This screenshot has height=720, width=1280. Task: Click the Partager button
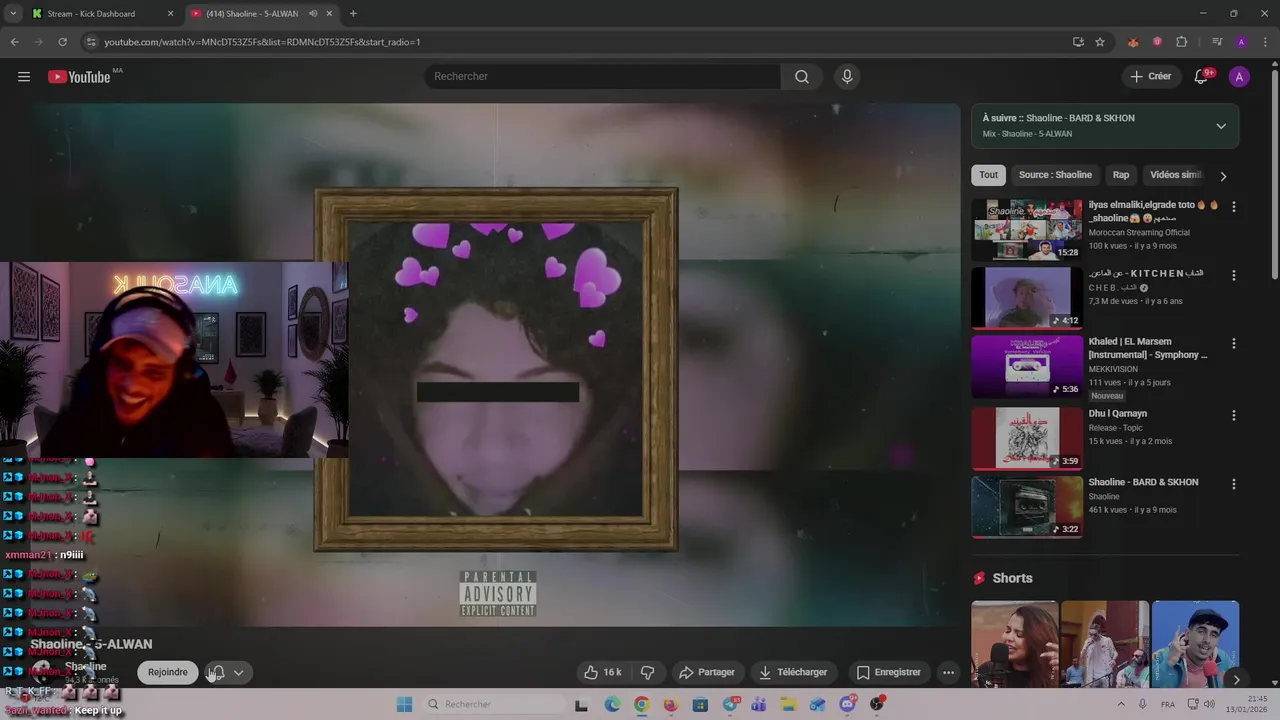coord(706,672)
